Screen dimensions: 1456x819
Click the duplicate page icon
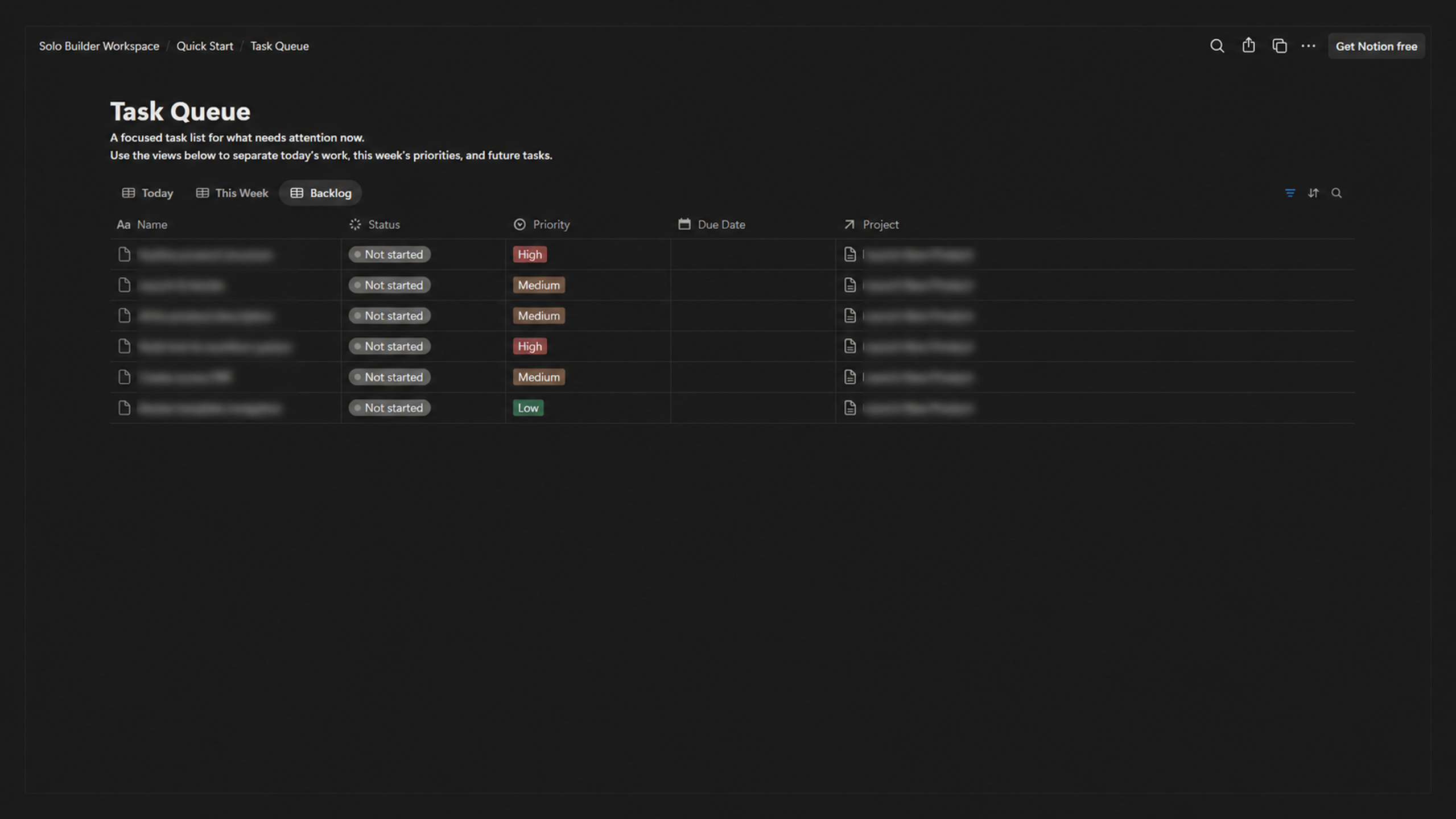pos(1279,46)
